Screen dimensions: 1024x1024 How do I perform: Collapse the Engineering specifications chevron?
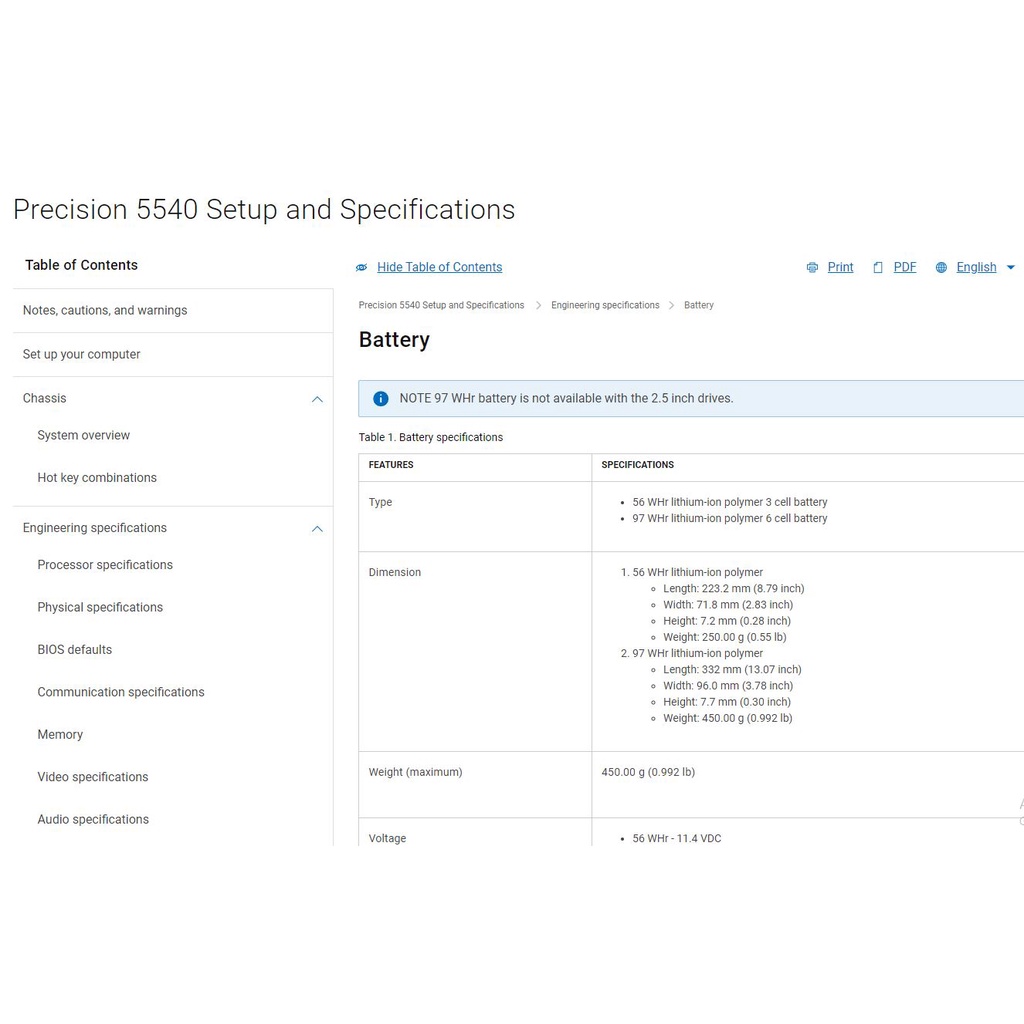[x=317, y=529]
